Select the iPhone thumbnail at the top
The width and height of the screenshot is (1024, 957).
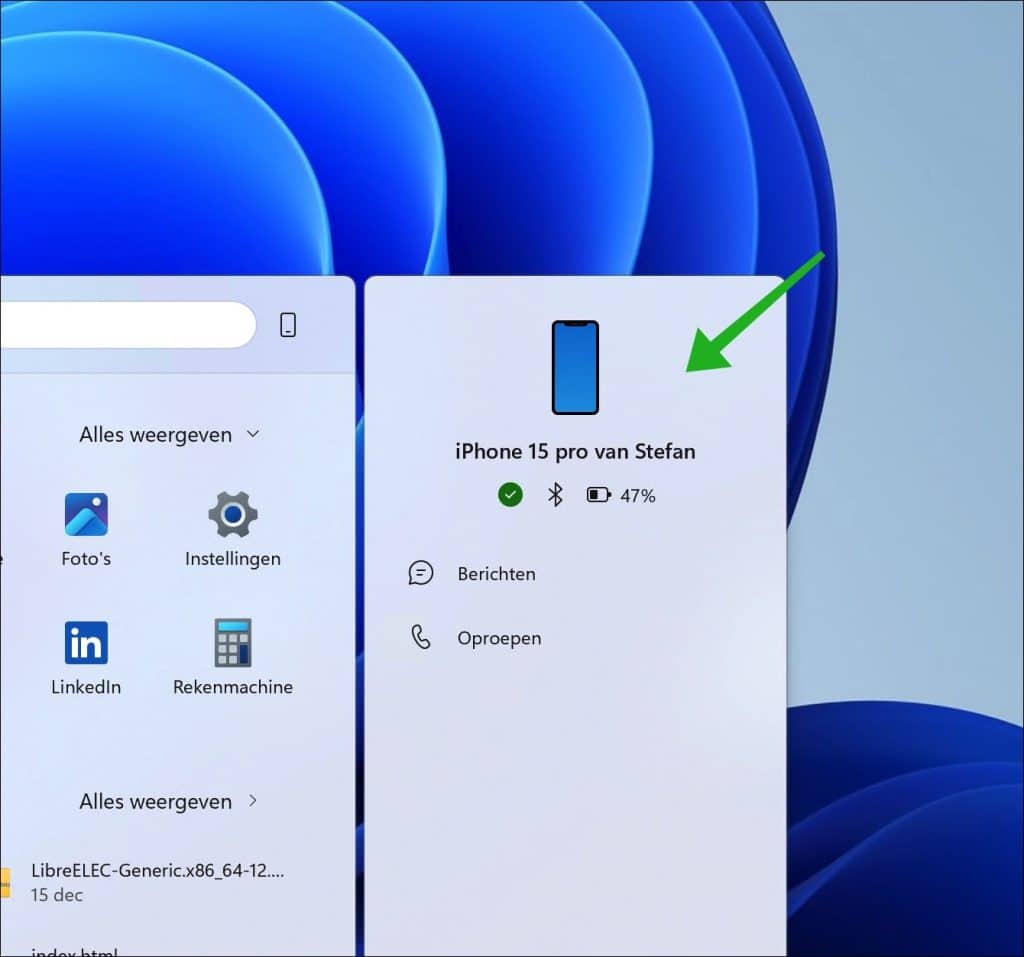tap(575, 368)
